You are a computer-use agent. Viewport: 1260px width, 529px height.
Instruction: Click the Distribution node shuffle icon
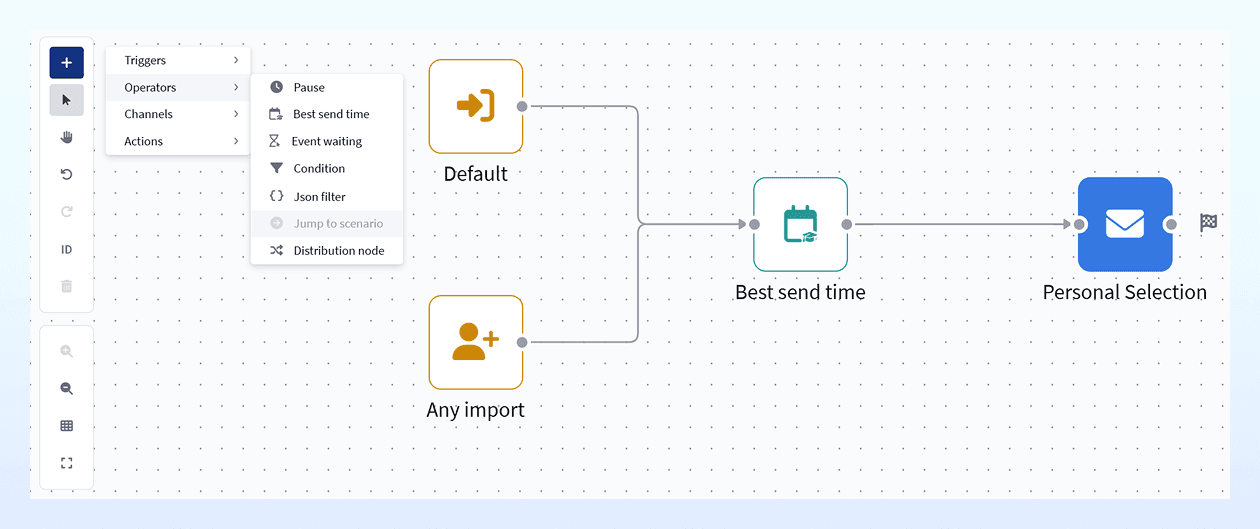click(277, 250)
